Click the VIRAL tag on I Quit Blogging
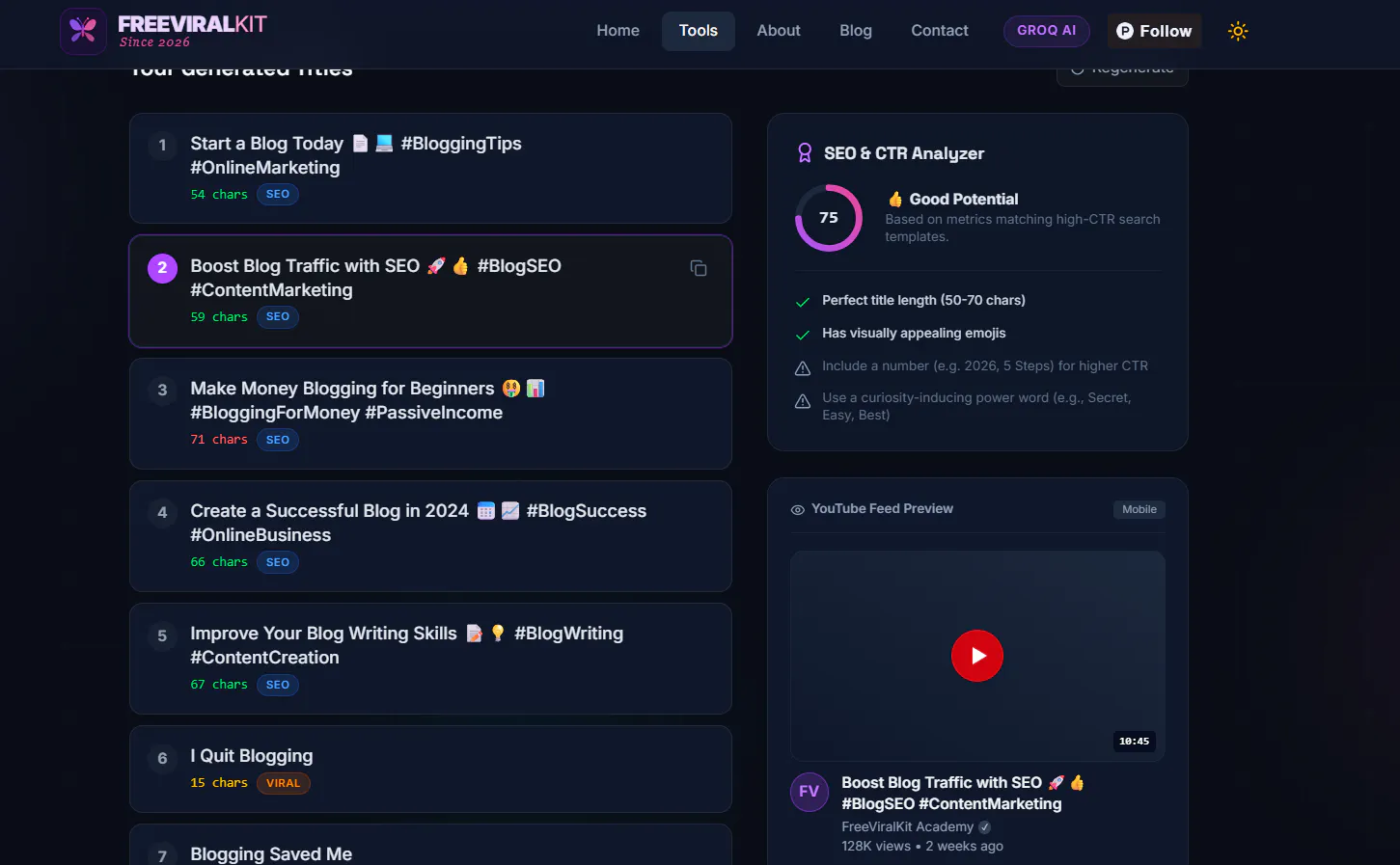 [284, 783]
